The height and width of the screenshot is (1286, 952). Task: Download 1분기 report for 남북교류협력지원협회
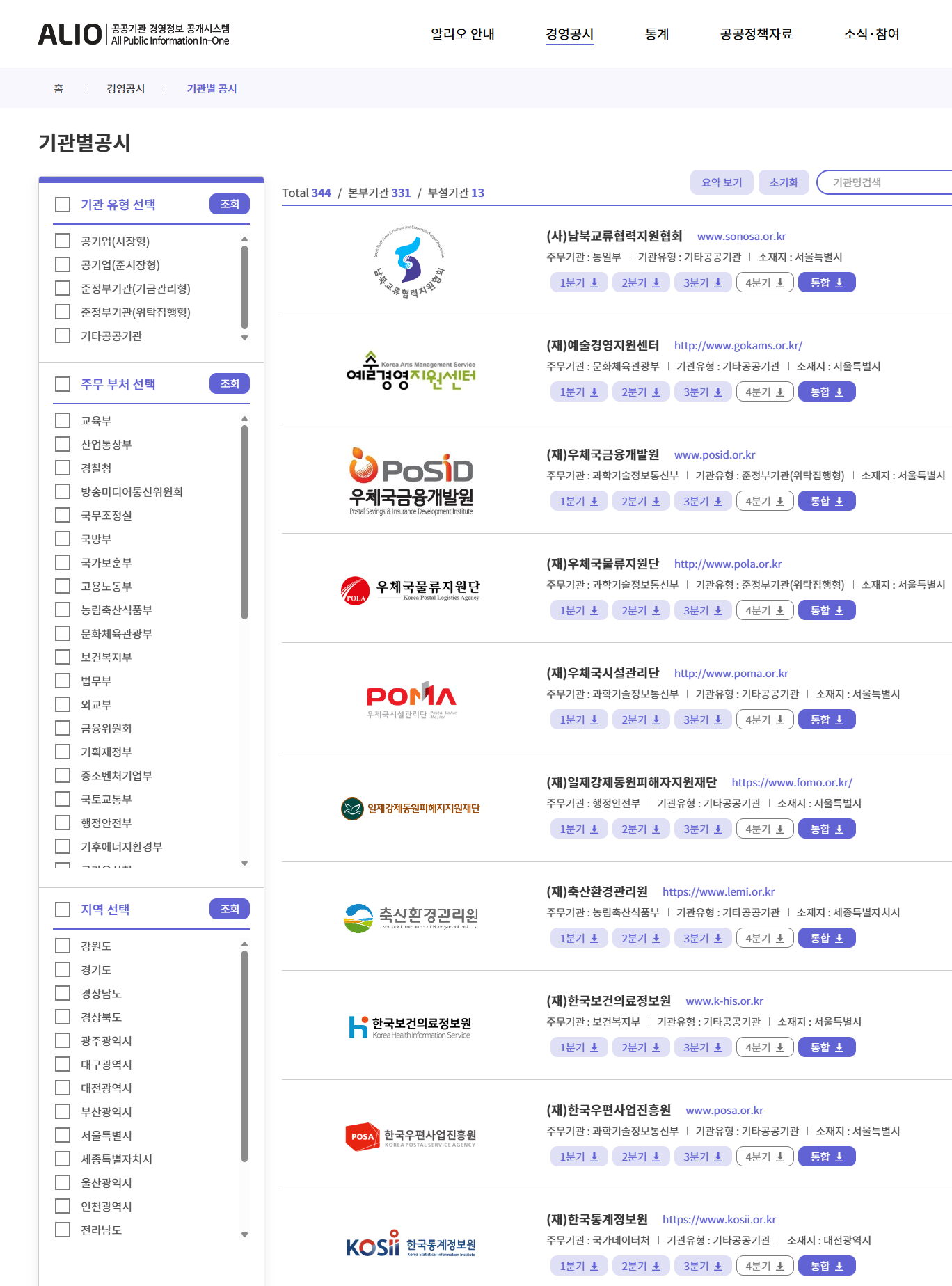[x=579, y=283]
